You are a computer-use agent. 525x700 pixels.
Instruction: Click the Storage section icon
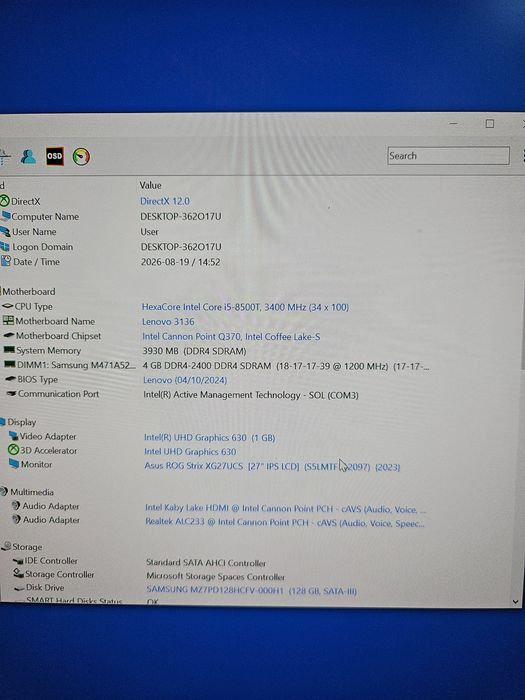[6, 546]
